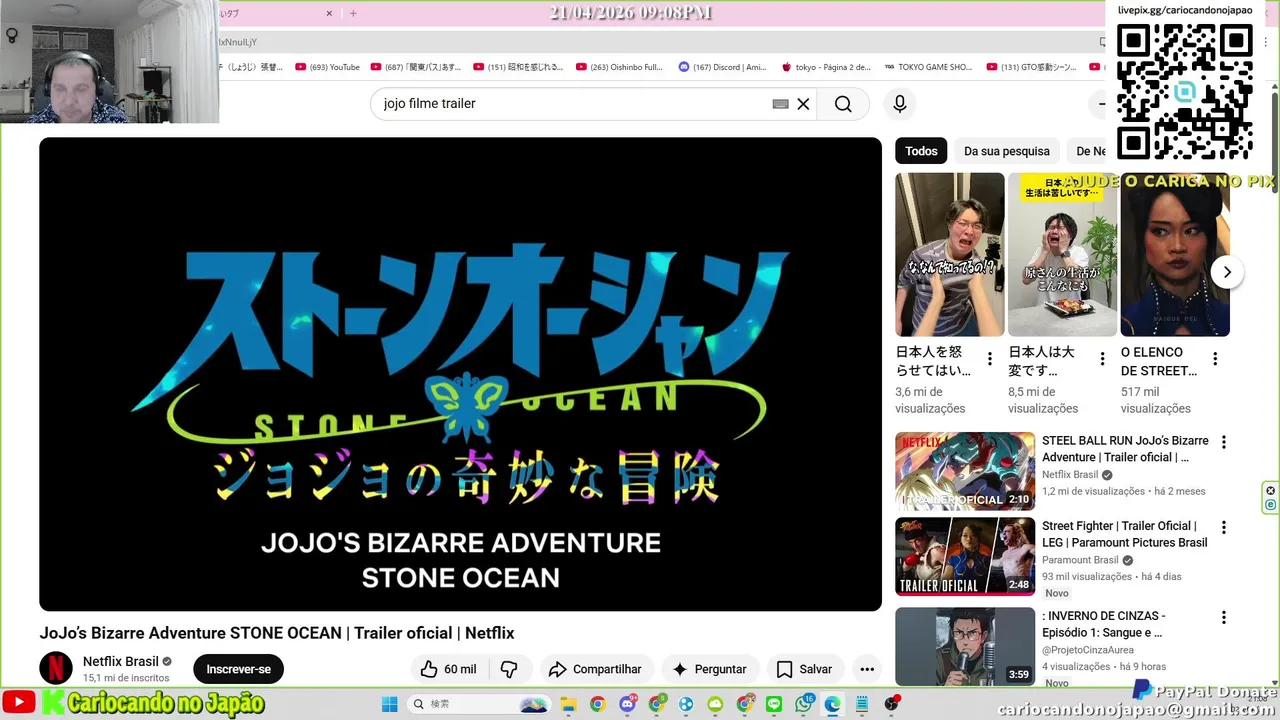This screenshot has height=720, width=1280.
Task: Switch to Microsoft Edge on the taskbar
Action: click(x=832, y=704)
